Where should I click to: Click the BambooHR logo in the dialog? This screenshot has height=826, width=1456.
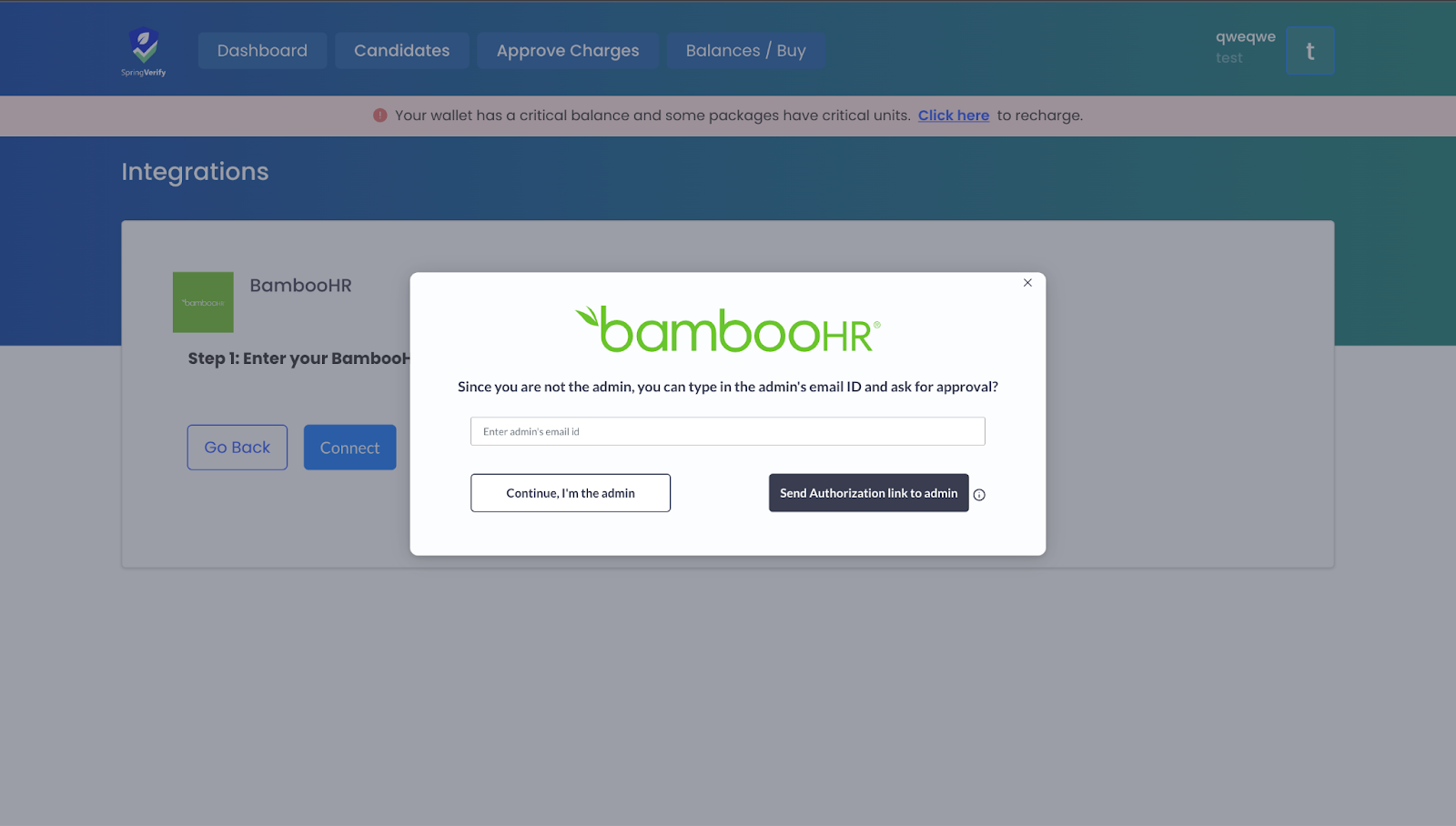(728, 329)
